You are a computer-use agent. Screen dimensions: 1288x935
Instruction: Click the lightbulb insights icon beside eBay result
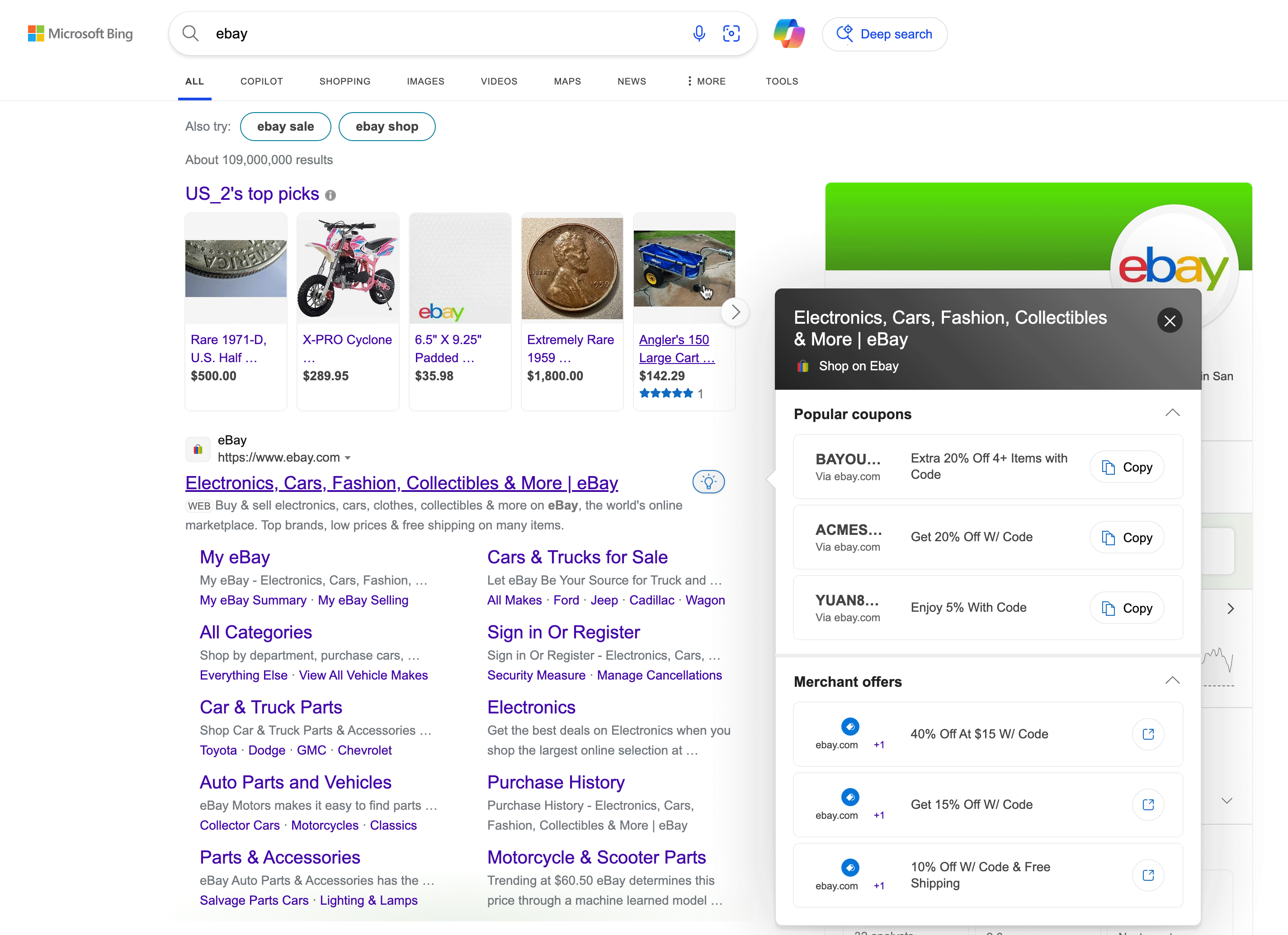coord(708,482)
